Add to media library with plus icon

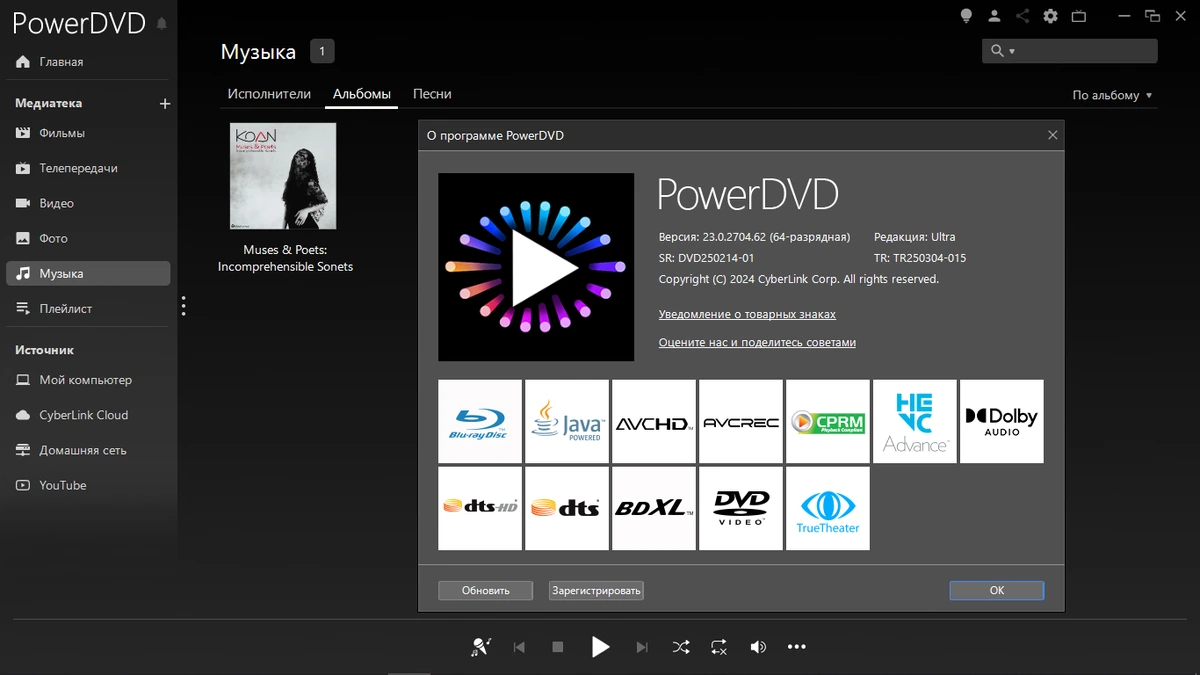point(165,104)
